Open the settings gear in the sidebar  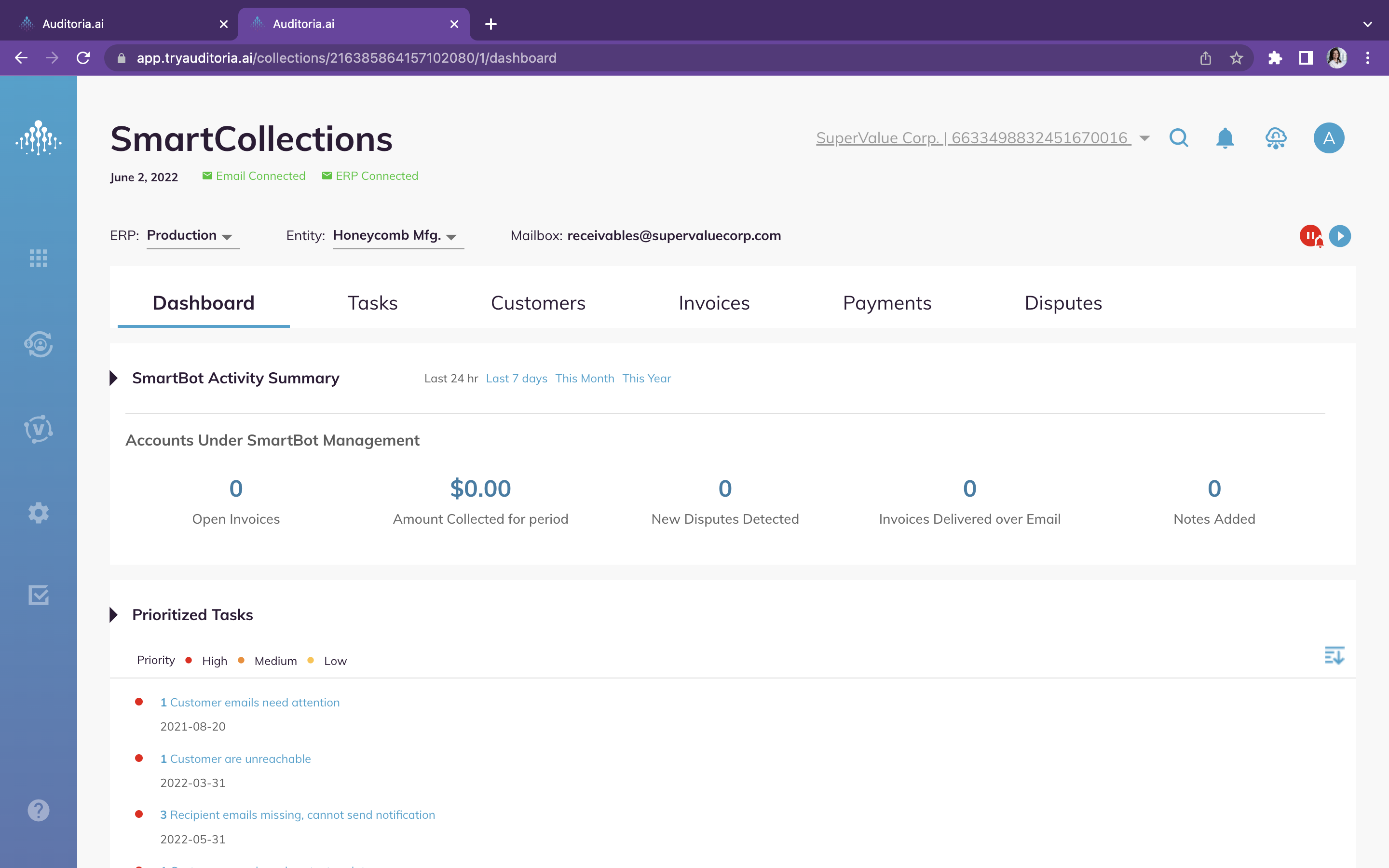pyautogui.click(x=39, y=513)
